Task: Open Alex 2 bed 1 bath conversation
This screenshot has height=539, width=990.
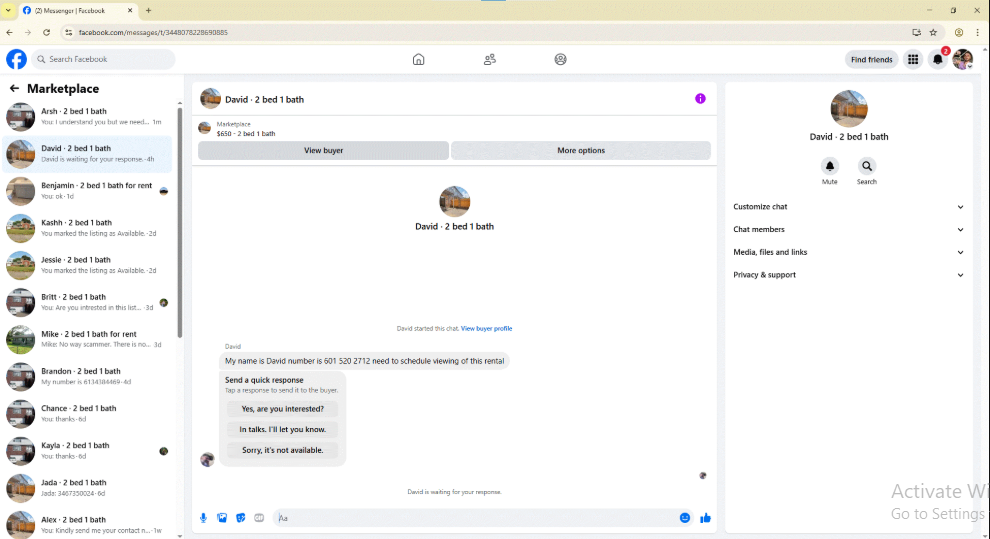Action: pos(87,525)
